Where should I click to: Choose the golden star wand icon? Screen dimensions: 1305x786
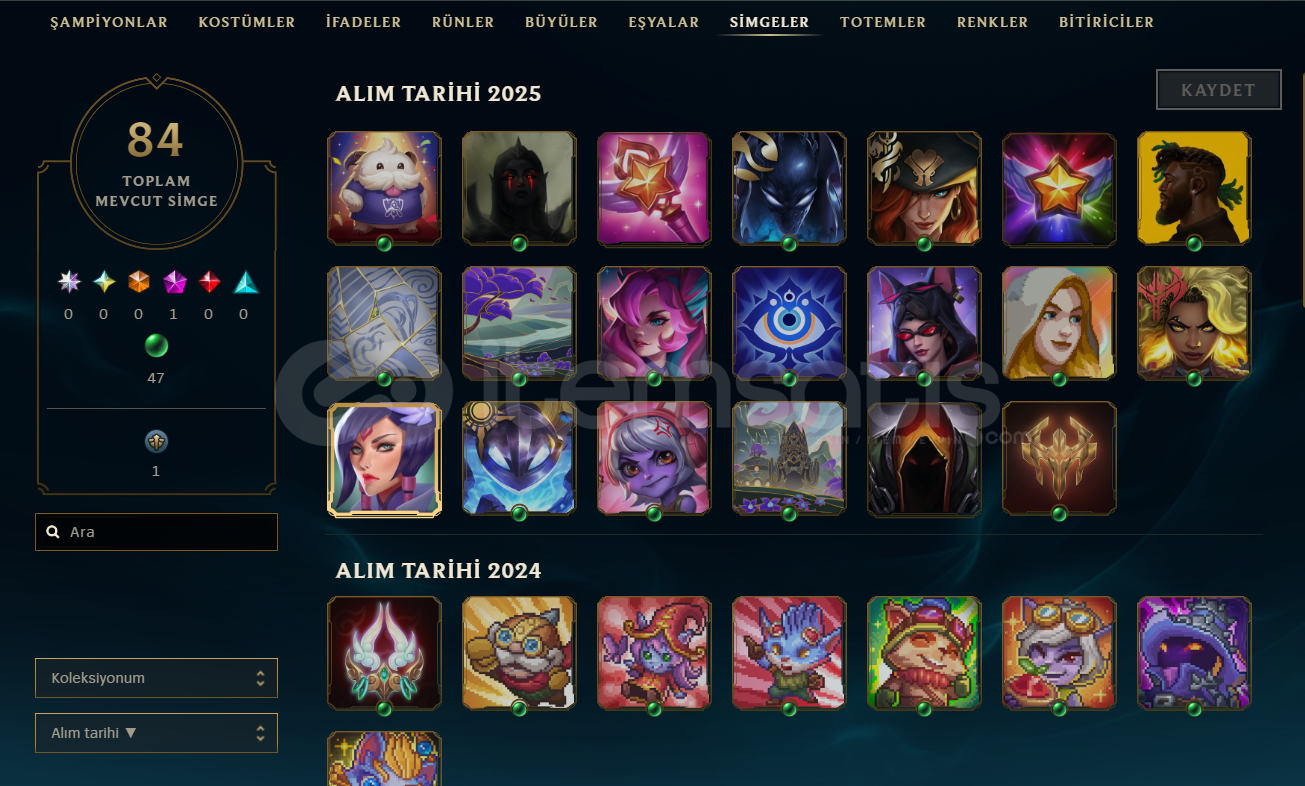coord(654,188)
